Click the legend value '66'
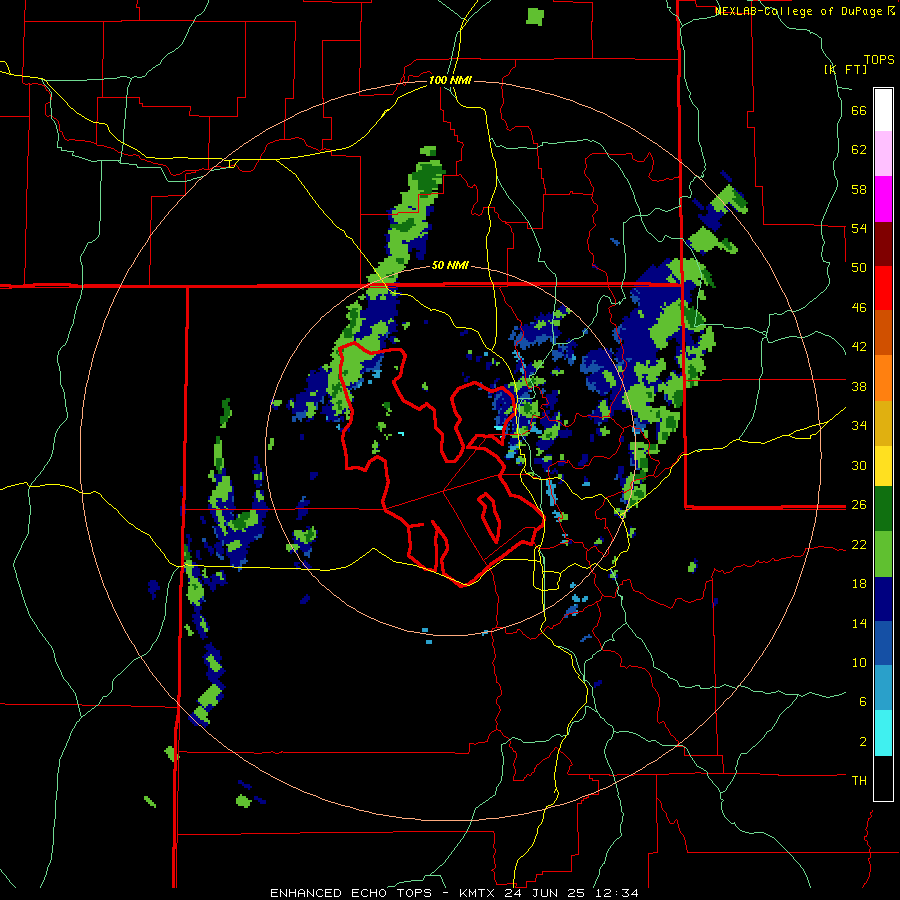 [x=859, y=111]
